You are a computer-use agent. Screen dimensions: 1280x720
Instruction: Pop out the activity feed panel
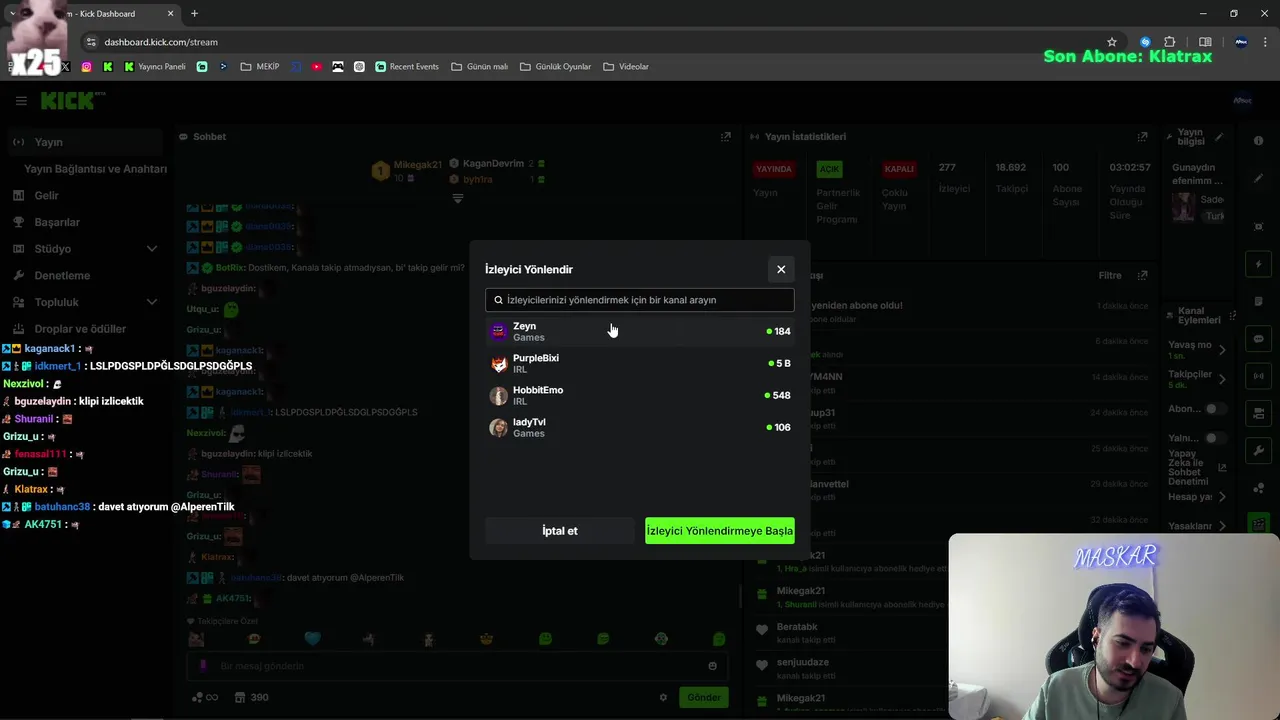pos(1142,275)
